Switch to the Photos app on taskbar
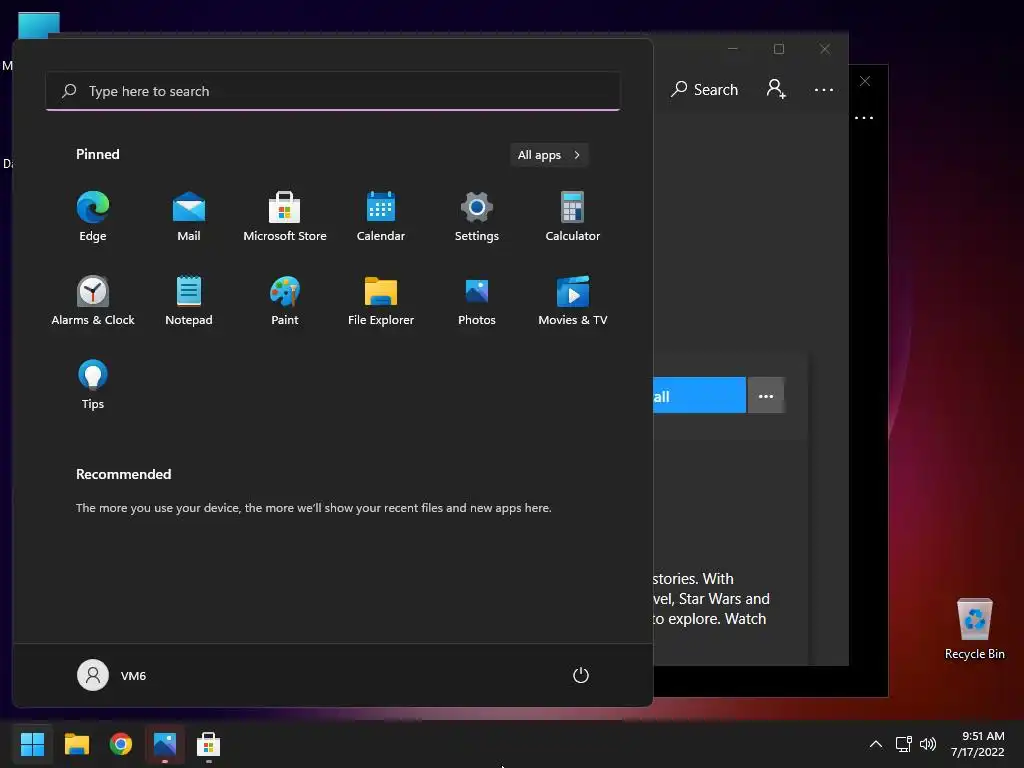 pyautogui.click(x=165, y=744)
